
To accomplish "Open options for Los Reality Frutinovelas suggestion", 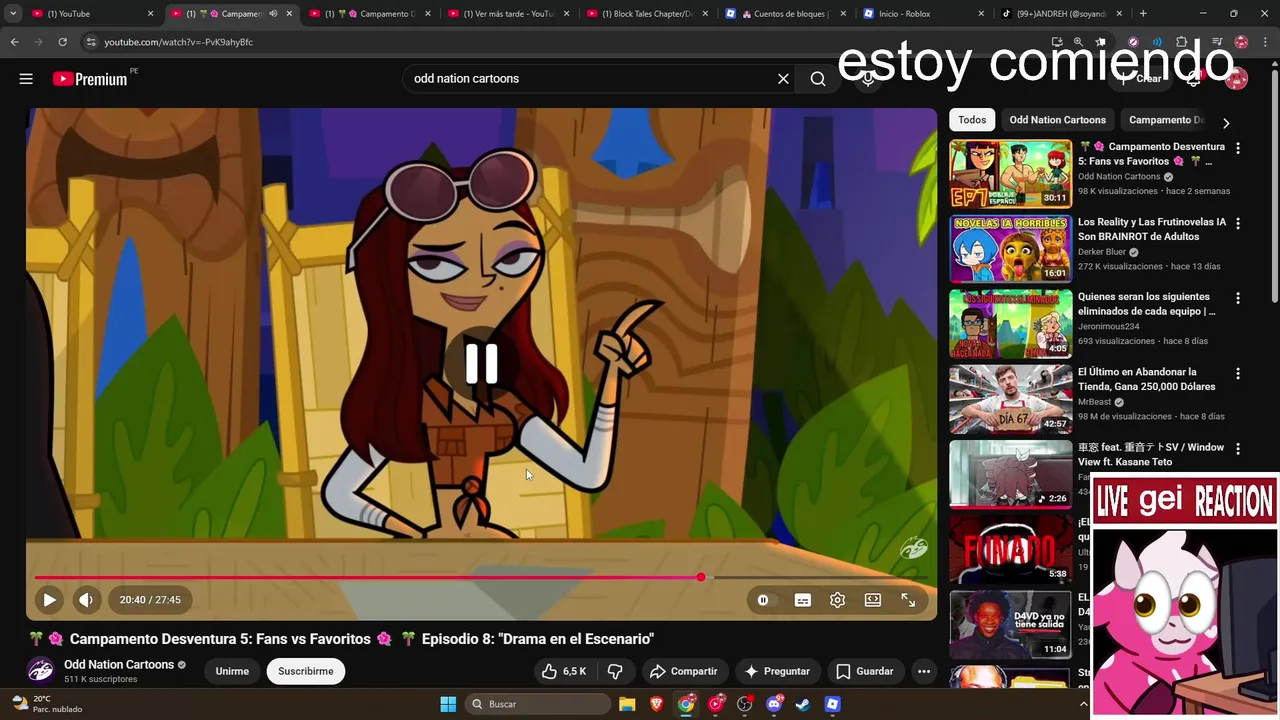I will (x=1238, y=223).
